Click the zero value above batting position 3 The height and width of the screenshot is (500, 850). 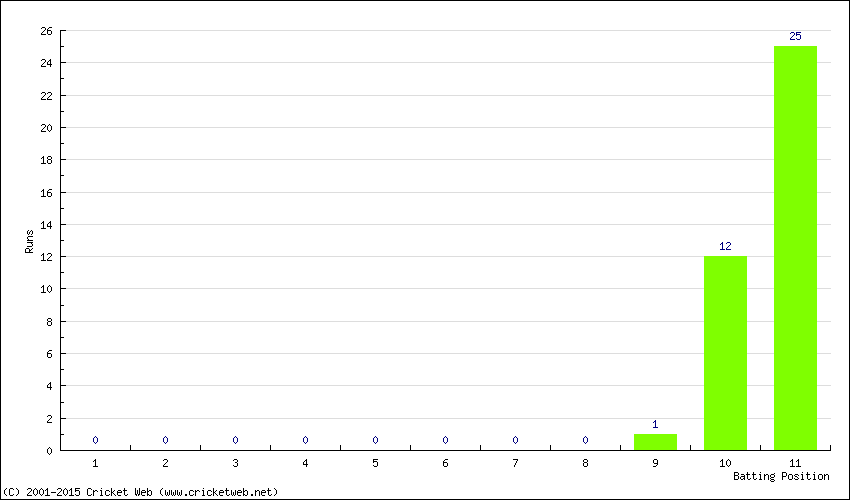point(235,440)
